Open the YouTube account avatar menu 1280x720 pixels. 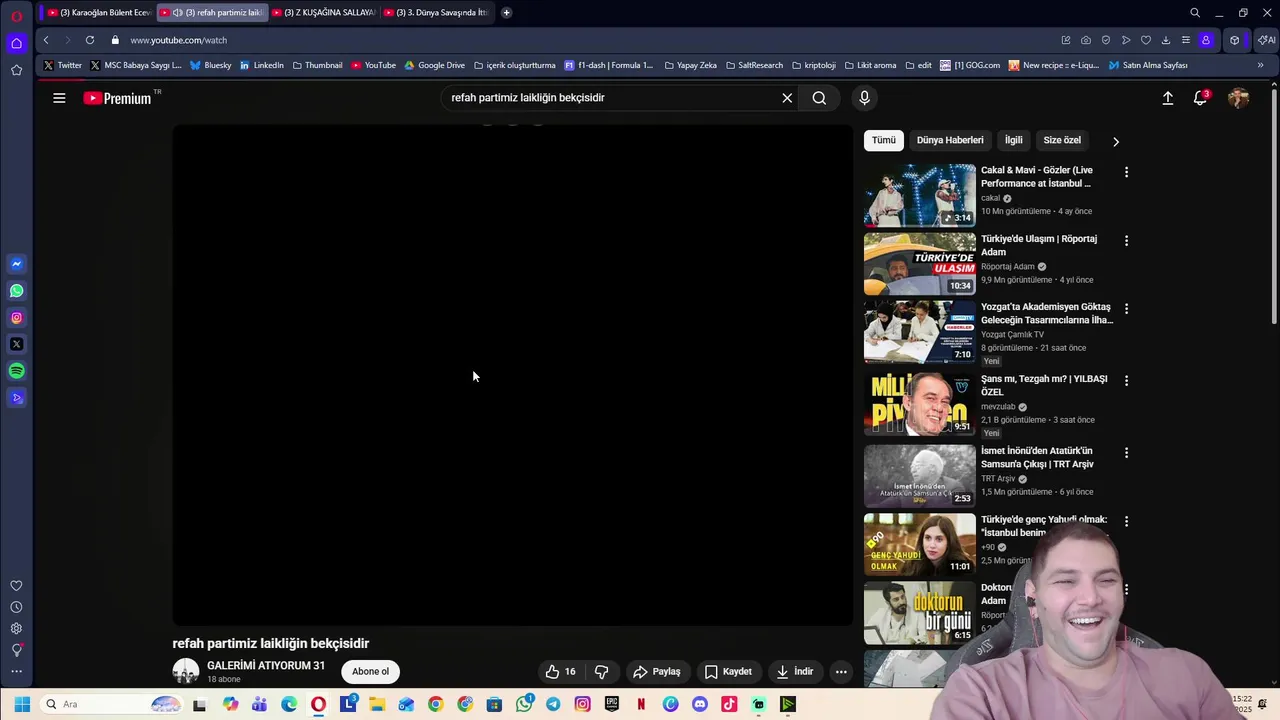1238,98
